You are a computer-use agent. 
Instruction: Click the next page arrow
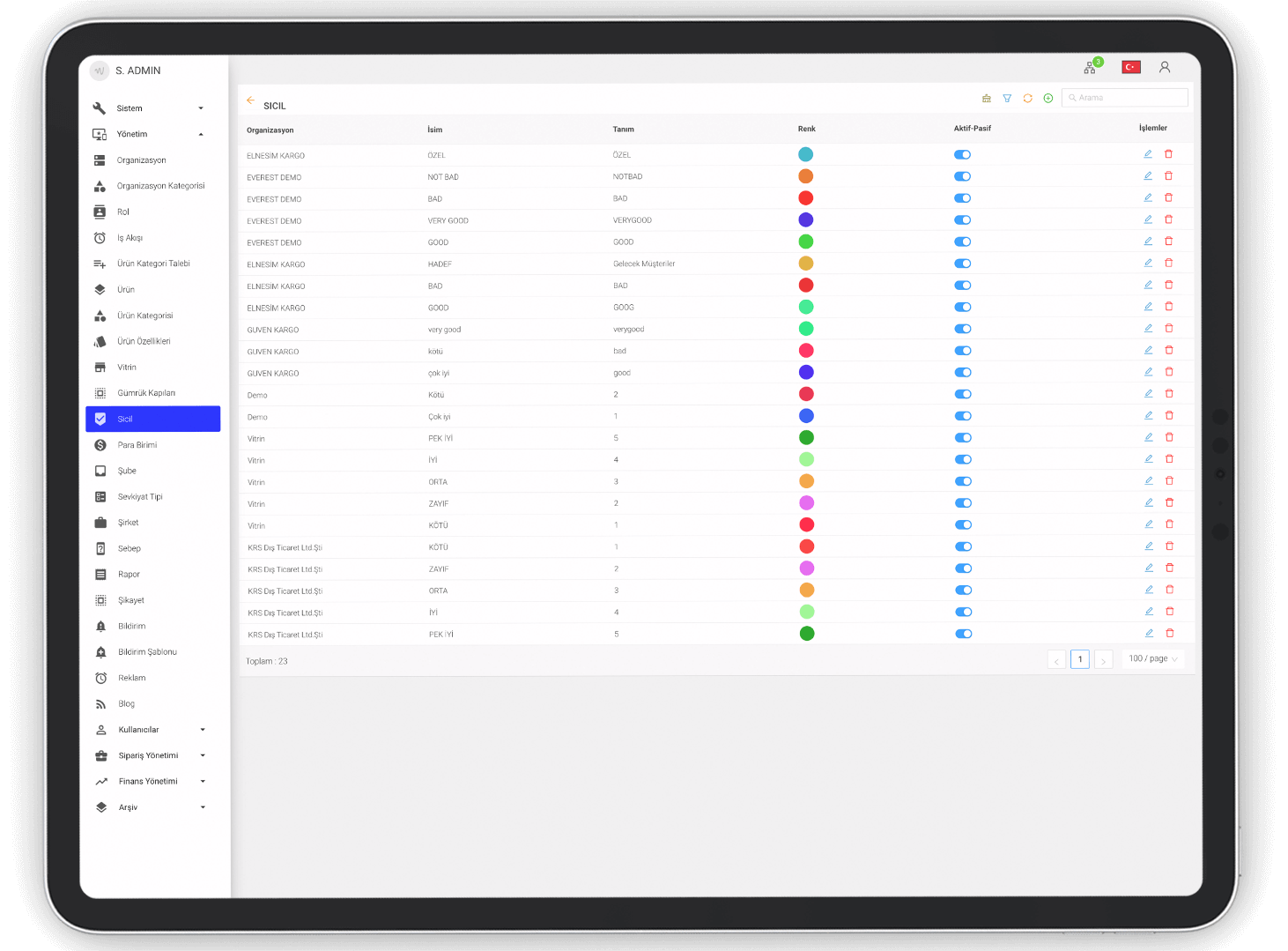(1103, 660)
